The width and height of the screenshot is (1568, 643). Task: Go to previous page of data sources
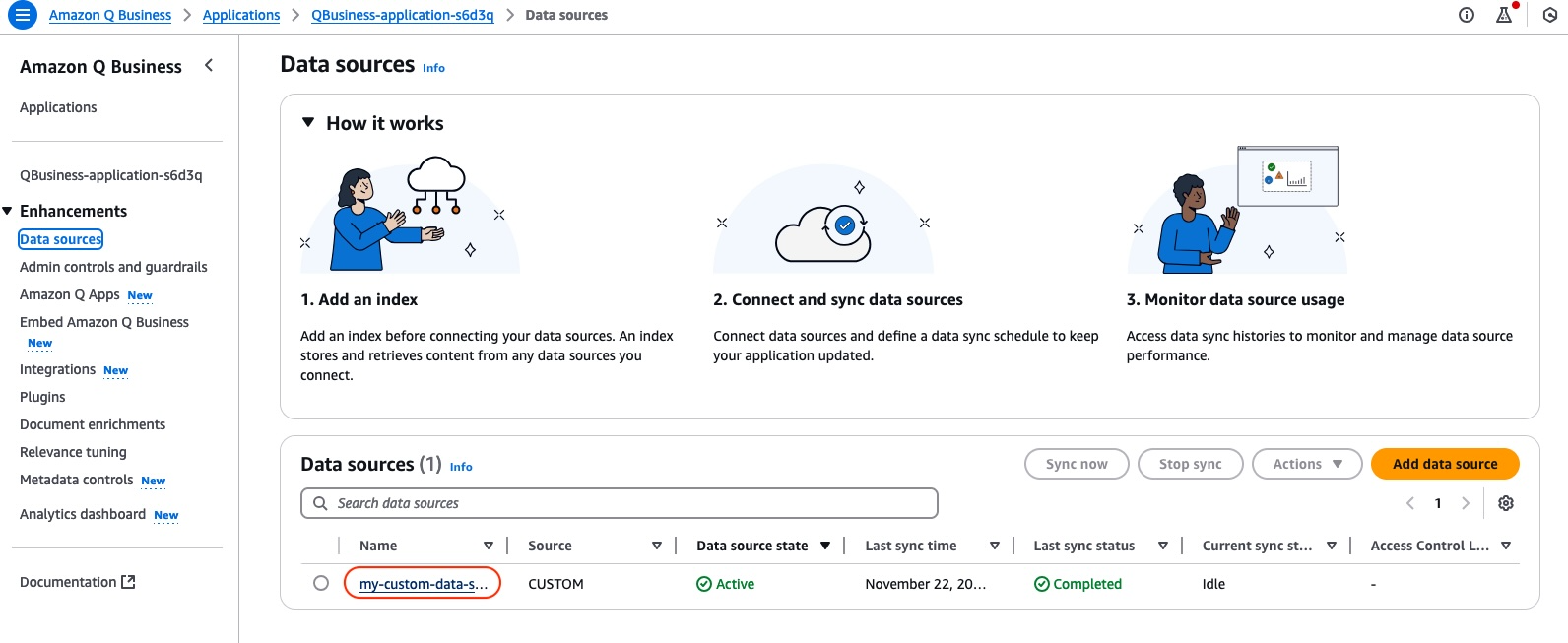(x=1410, y=503)
